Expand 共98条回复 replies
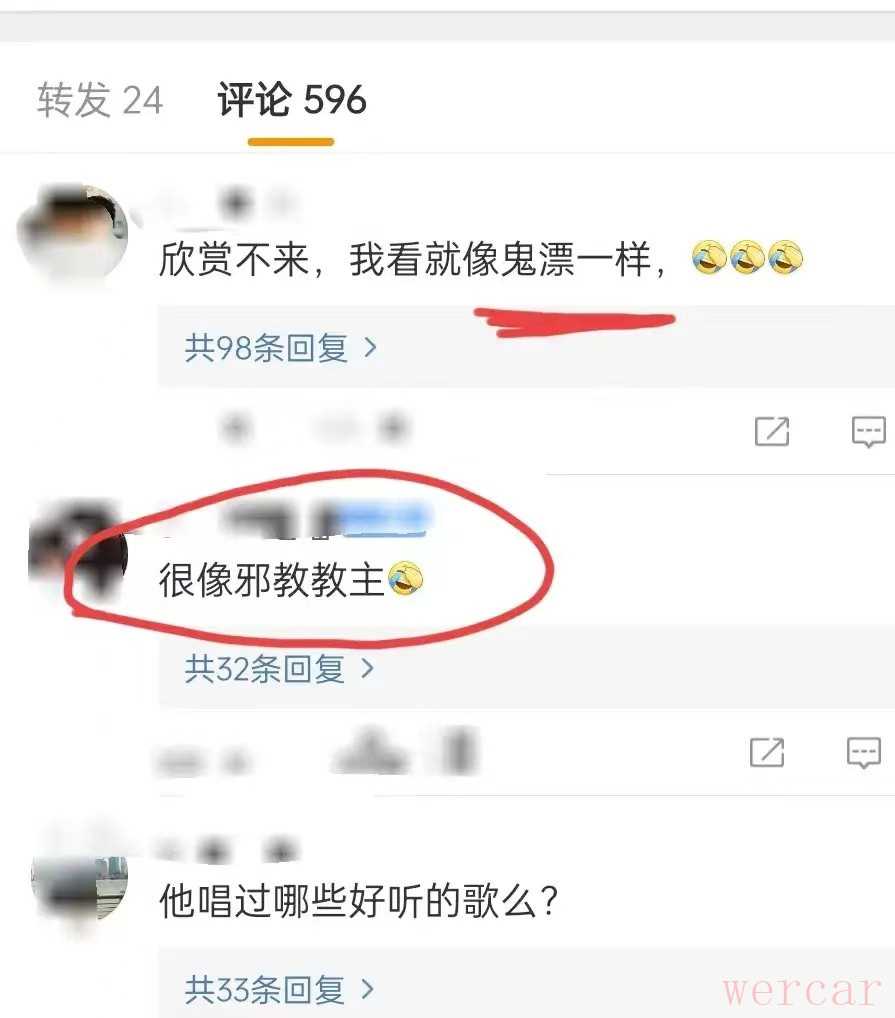The height and width of the screenshot is (1018, 895). point(280,348)
